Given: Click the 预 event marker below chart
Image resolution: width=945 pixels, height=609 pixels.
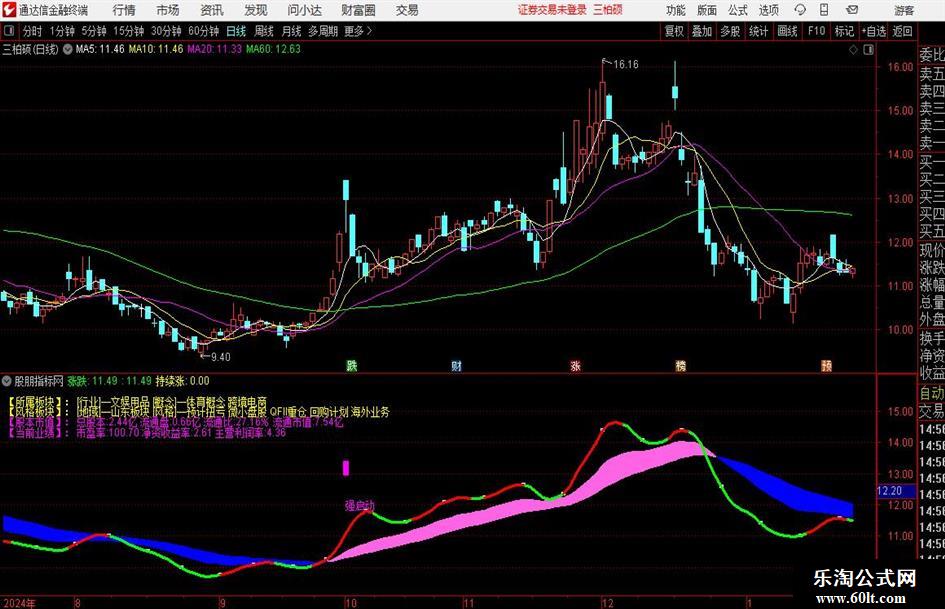Looking at the screenshot, I should (826, 365).
